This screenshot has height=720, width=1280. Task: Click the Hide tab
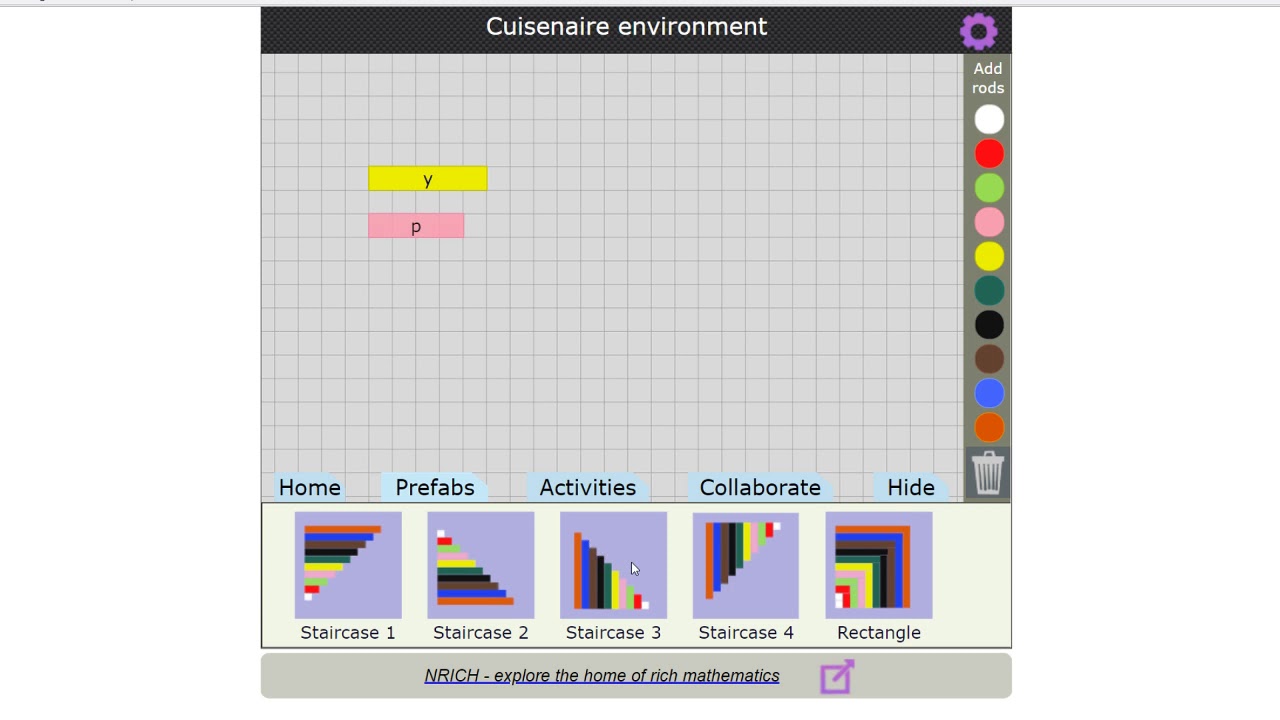[911, 487]
